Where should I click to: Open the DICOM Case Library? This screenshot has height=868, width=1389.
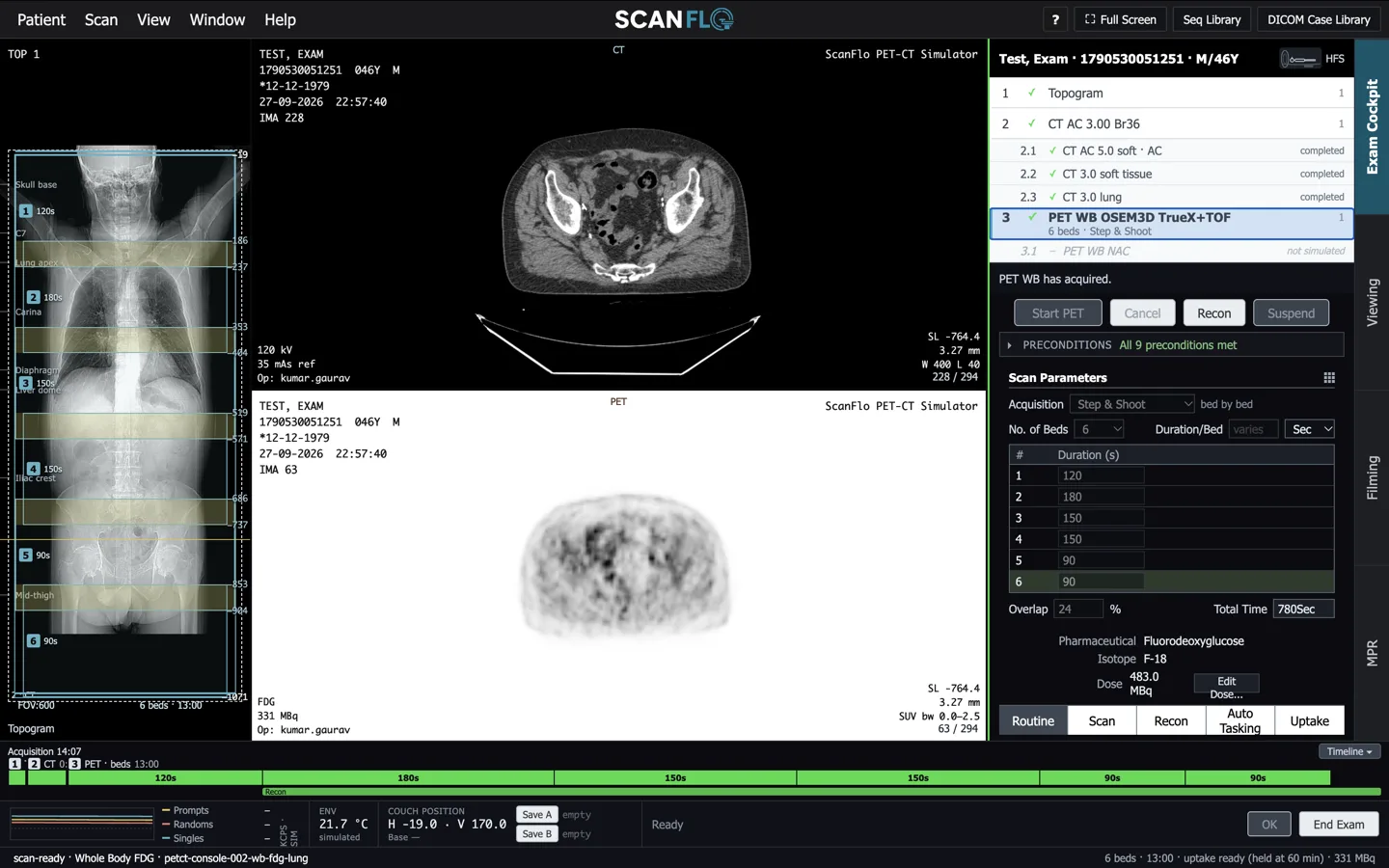pos(1319,19)
